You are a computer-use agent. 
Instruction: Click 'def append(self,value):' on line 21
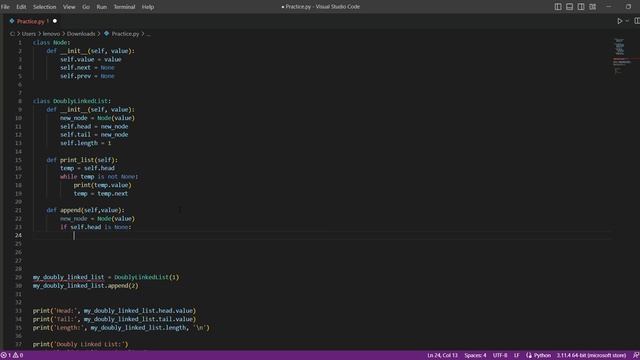pyautogui.click(x=85, y=210)
